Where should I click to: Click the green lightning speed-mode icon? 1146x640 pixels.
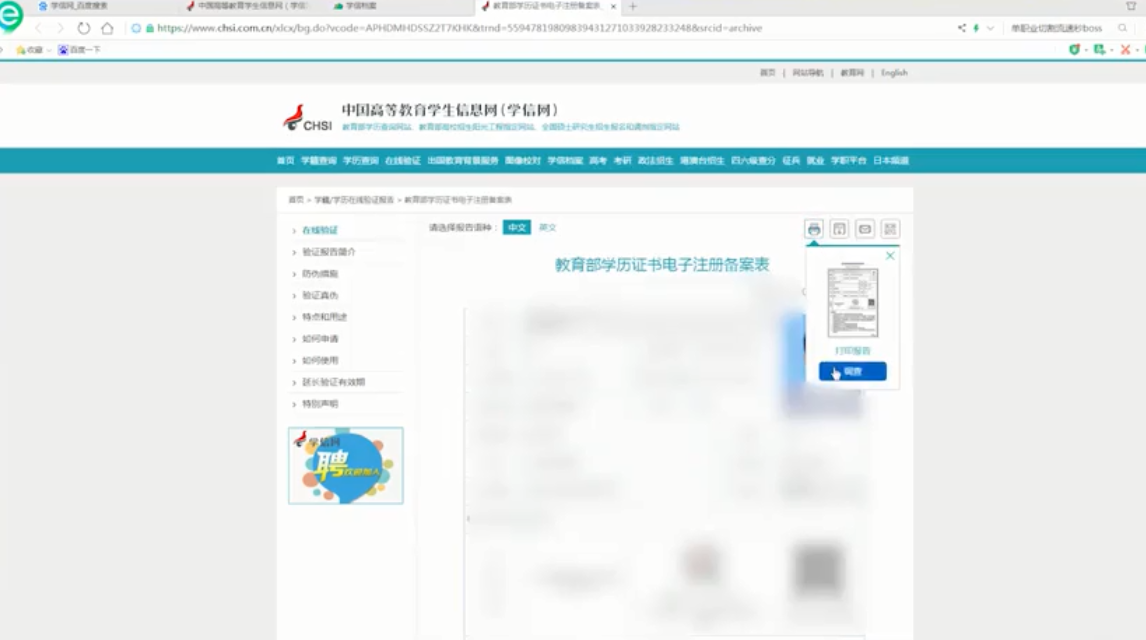coord(976,28)
